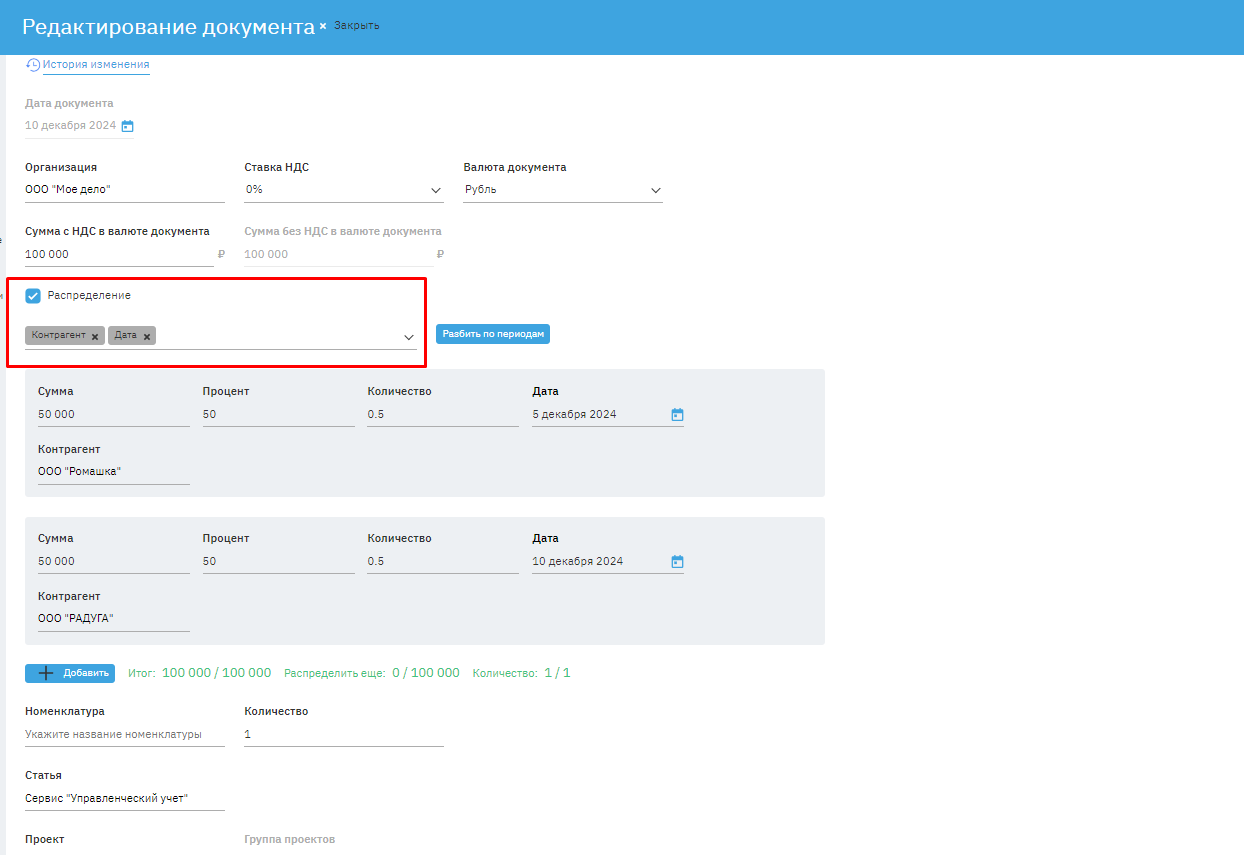Expand the Ставка НДС dropdown

click(x=436, y=190)
